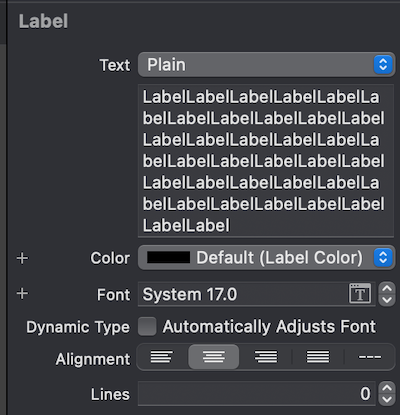Select left text alignment icon

(x=162, y=357)
